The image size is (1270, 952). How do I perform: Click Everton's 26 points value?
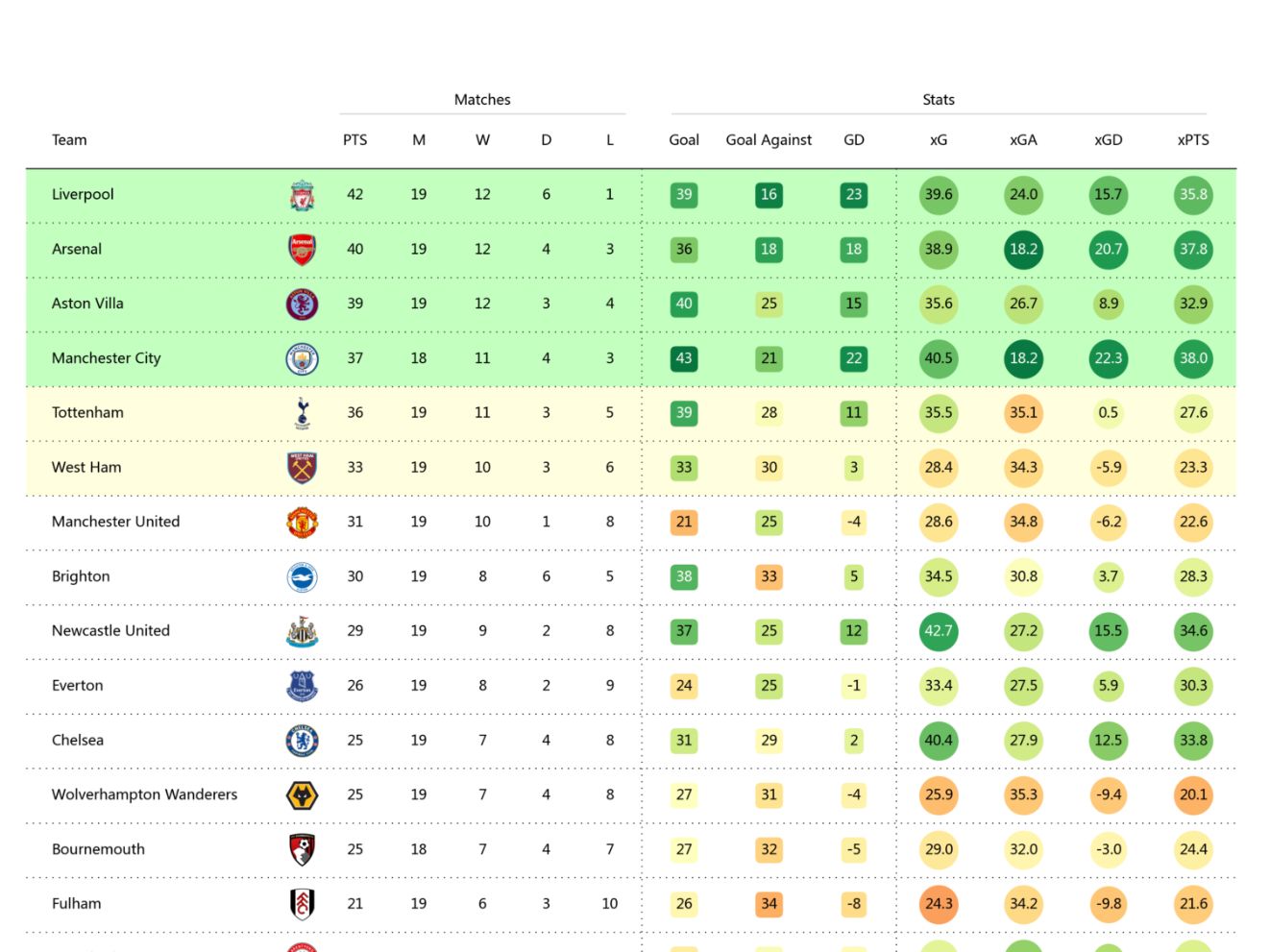click(354, 686)
